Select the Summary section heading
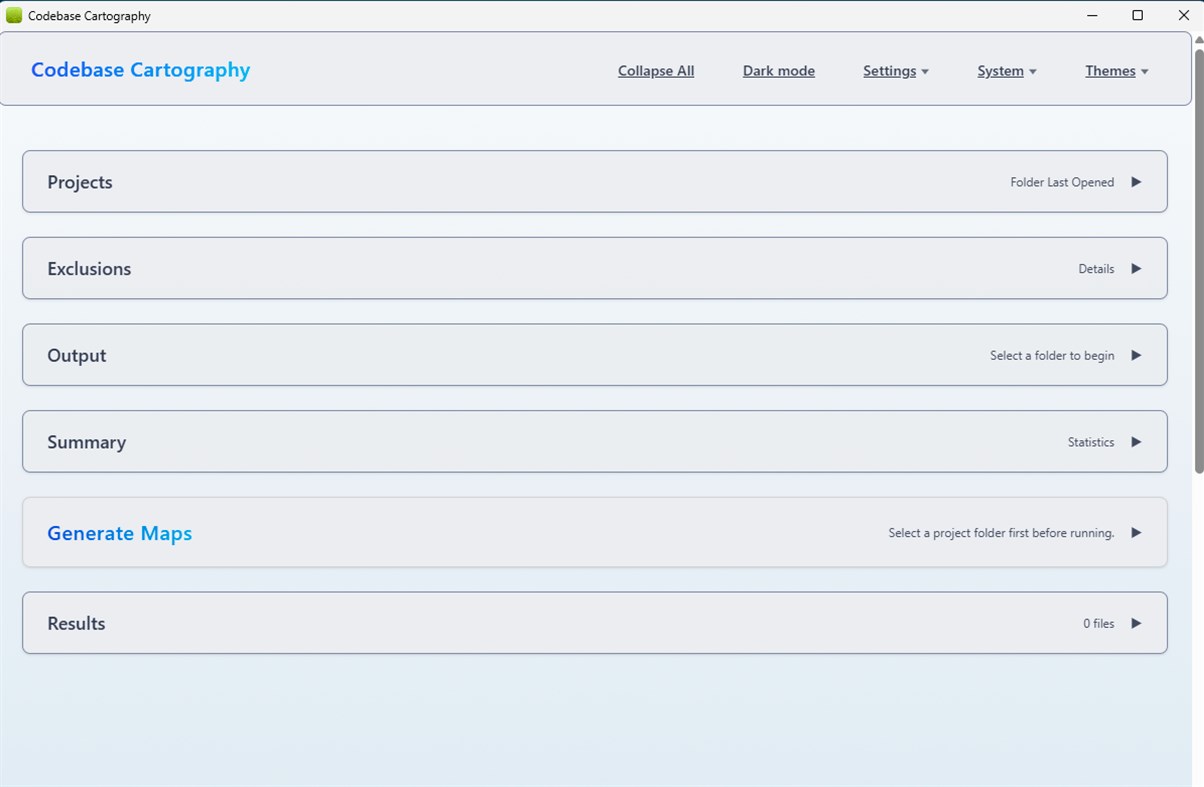 87,442
